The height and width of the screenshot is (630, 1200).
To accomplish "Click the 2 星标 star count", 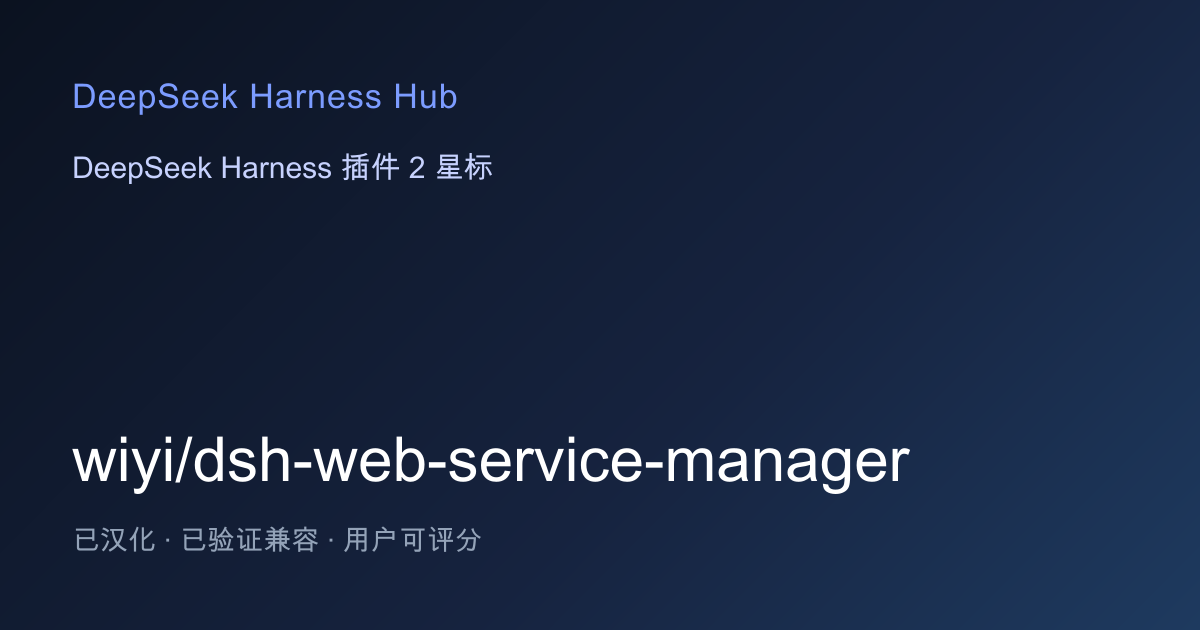I will (451, 168).
